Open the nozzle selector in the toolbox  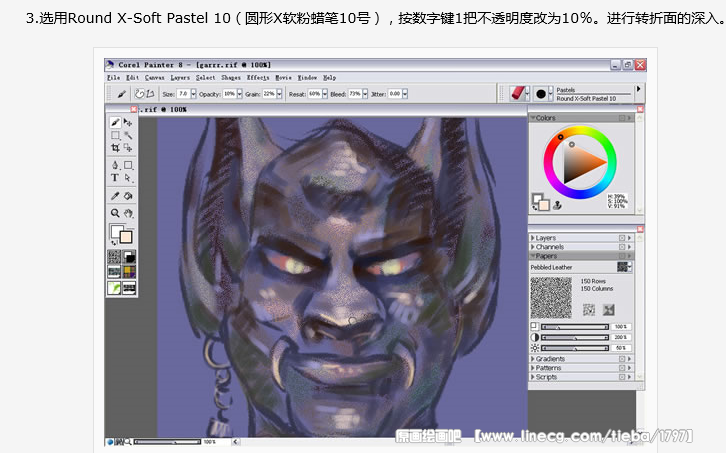tap(129, 288)
